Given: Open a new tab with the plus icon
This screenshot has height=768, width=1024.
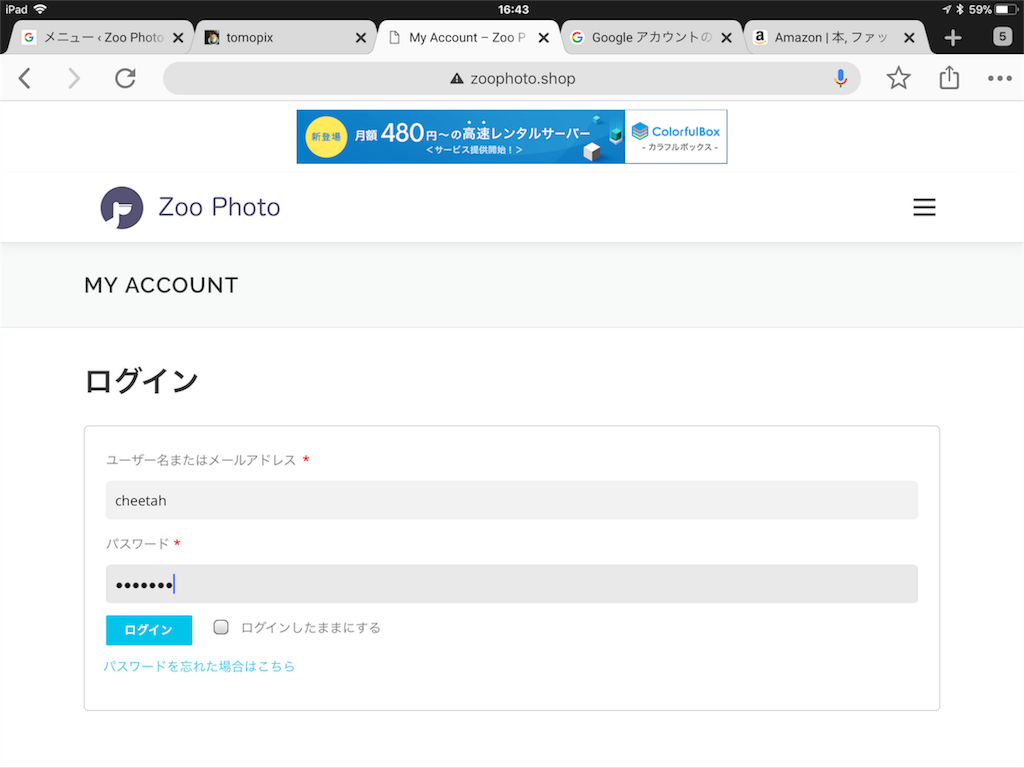Looking at the screenshot, I should 953,37.
